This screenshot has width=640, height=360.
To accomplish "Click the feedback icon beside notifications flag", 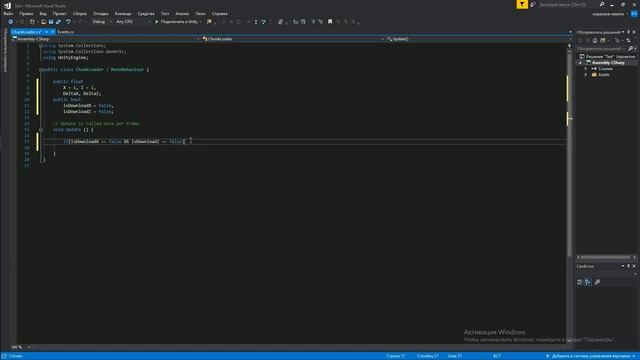I will point(533,4).
